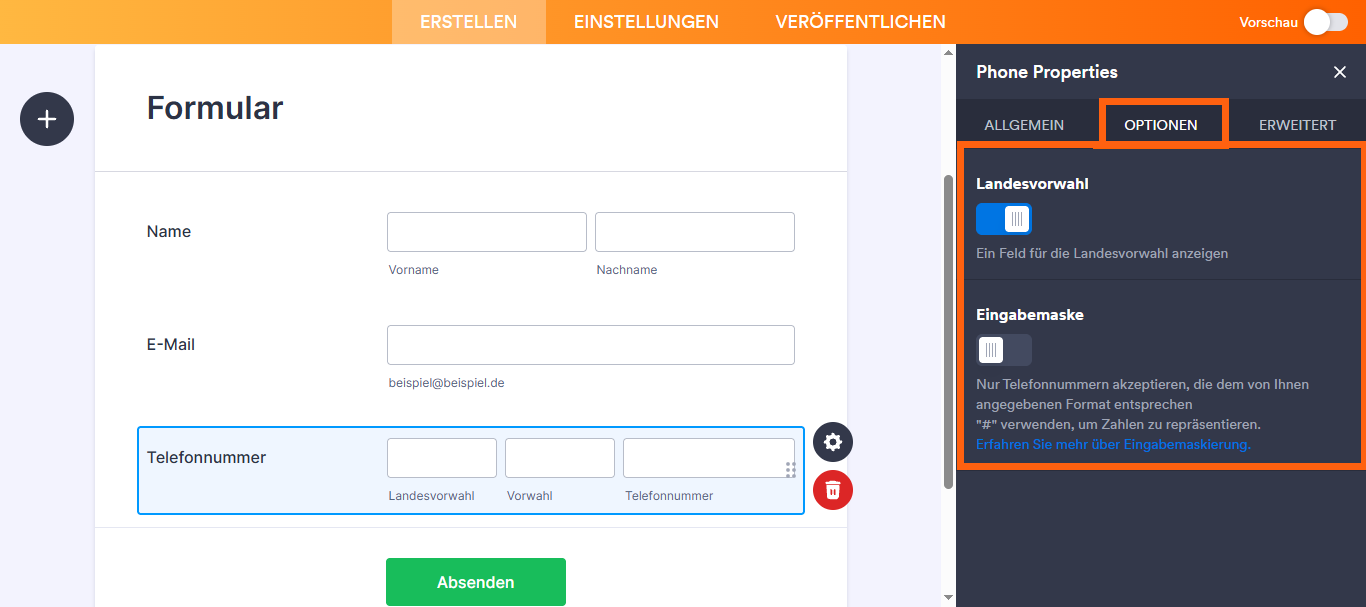The width and height of the screenshot is (1366, 607).
Task: Click the form vertical scrollbar thumb
Action: 948,332
